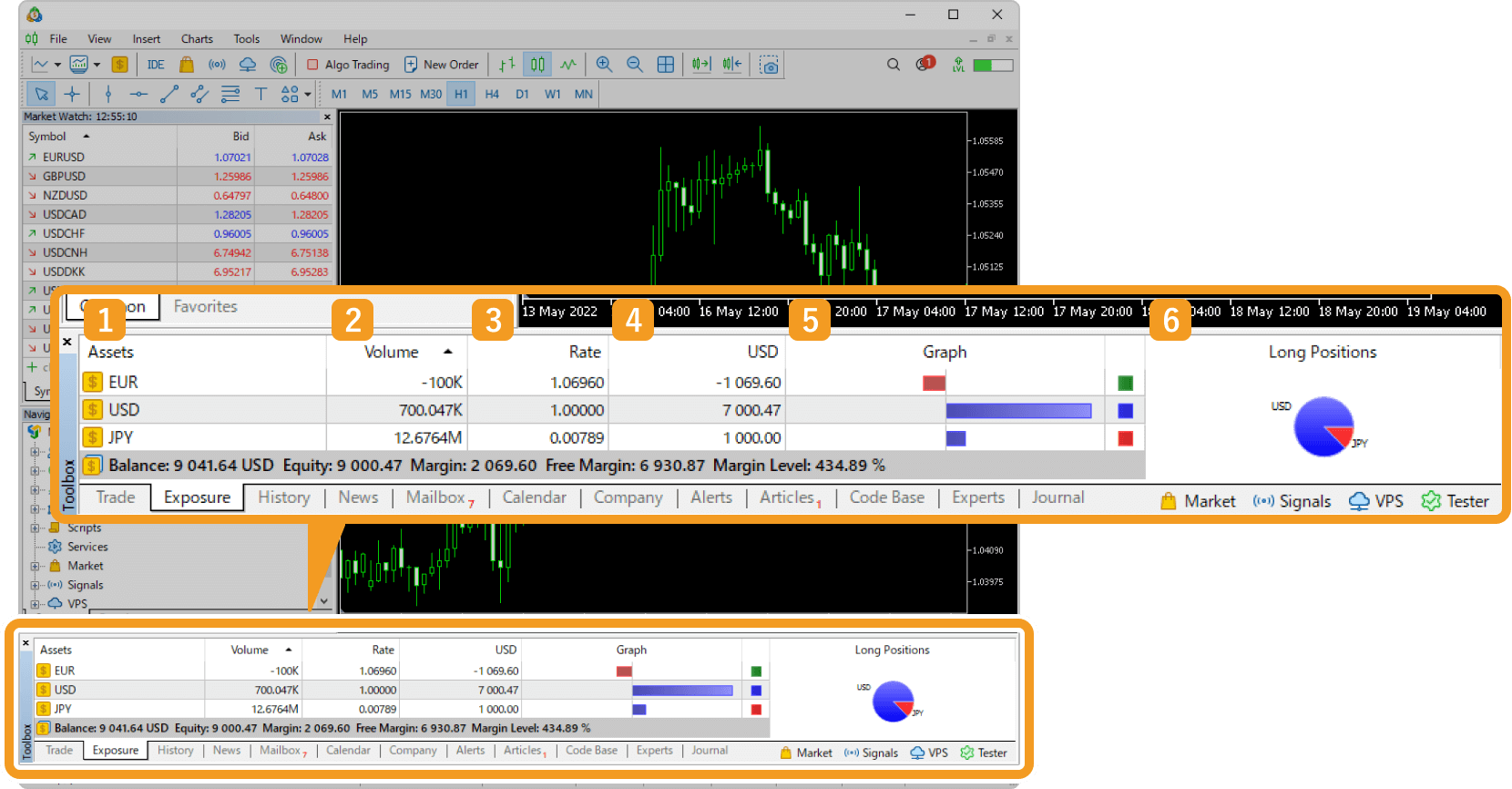Click the green connection status bar

993,65
